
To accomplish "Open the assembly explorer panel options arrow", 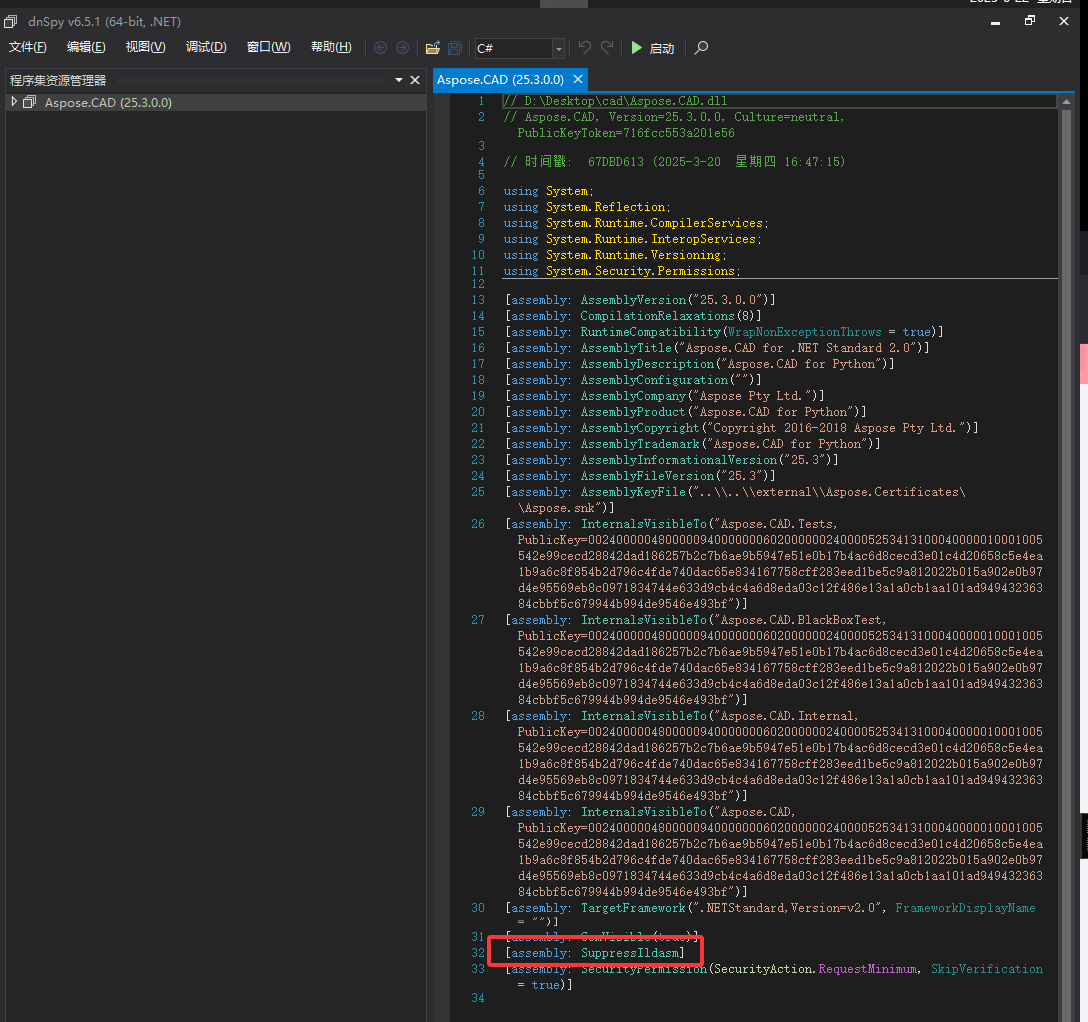I will [399, 80].
